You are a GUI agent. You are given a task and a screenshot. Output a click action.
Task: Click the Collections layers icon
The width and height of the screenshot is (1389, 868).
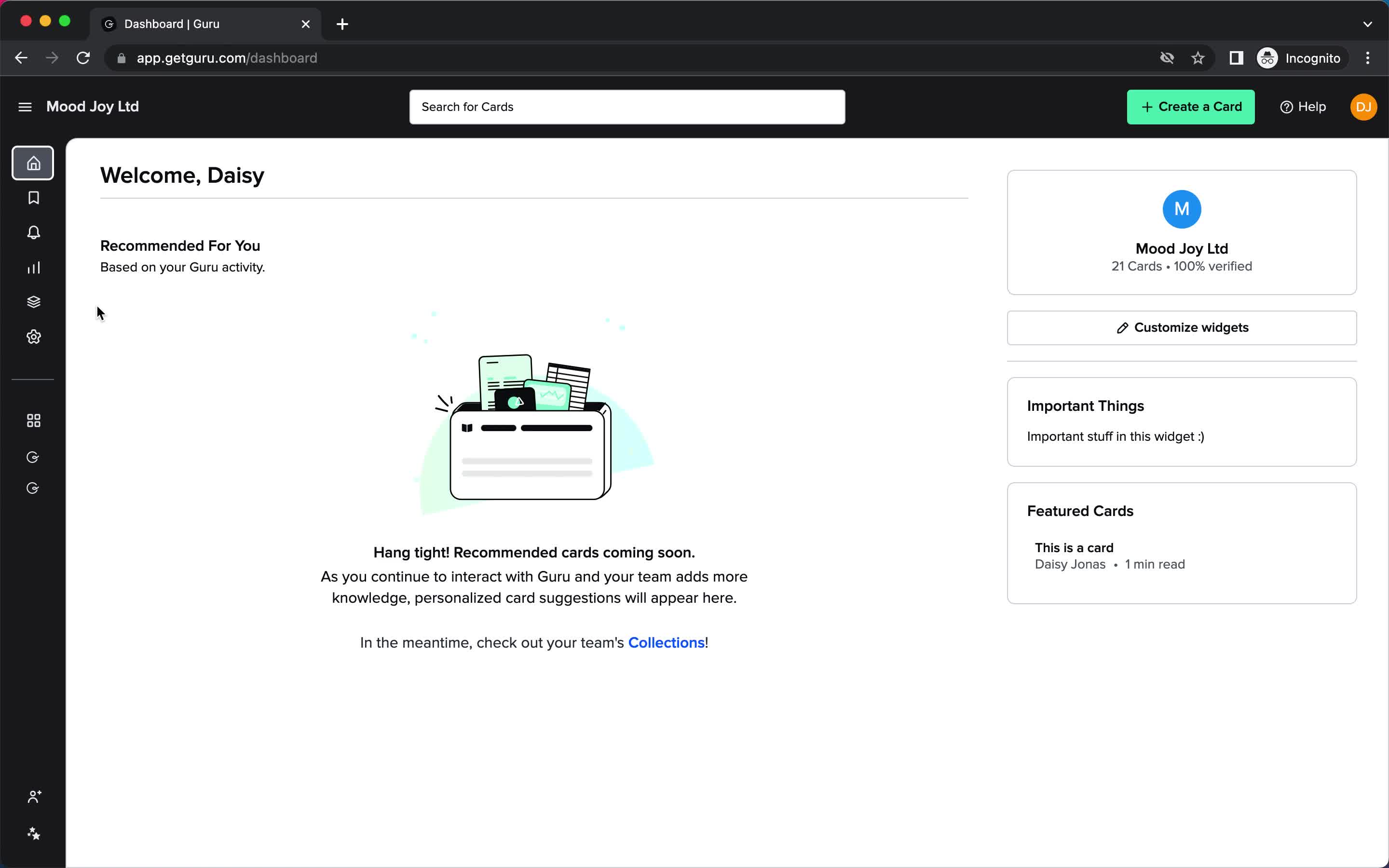click(33, 302)
